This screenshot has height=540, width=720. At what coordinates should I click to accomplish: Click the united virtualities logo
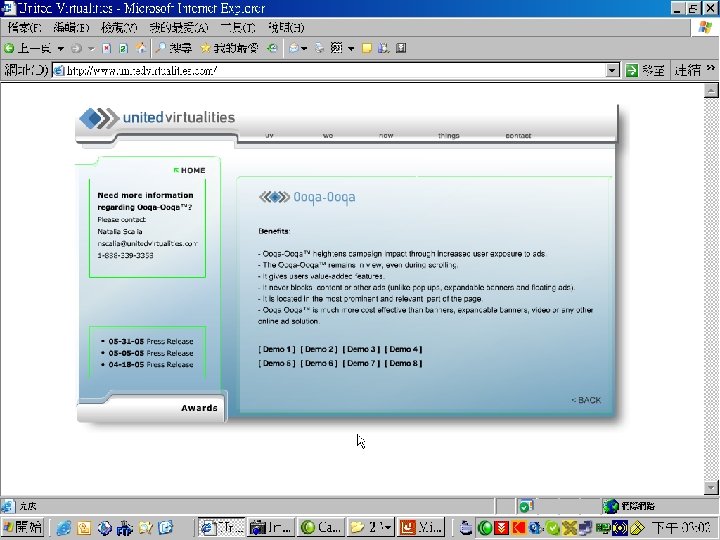click(157, 118)
